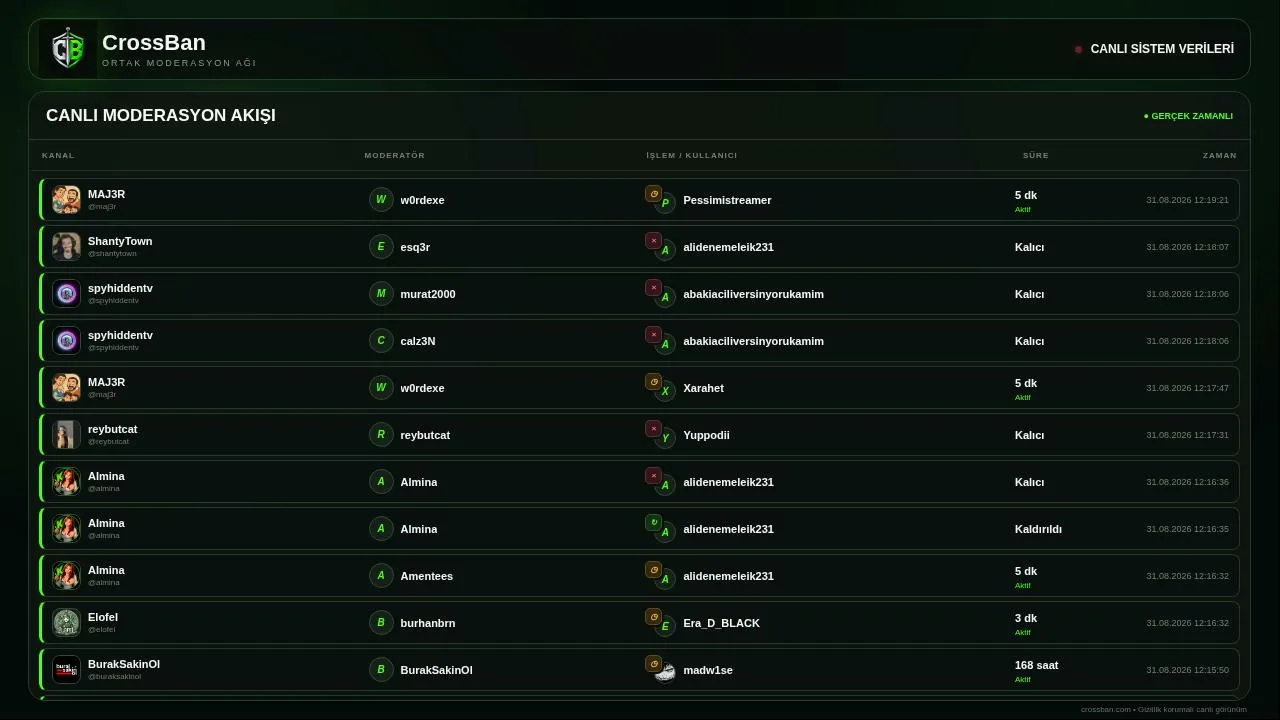Open user Era_D_BLACK in the feed

[x=721, y=623]
